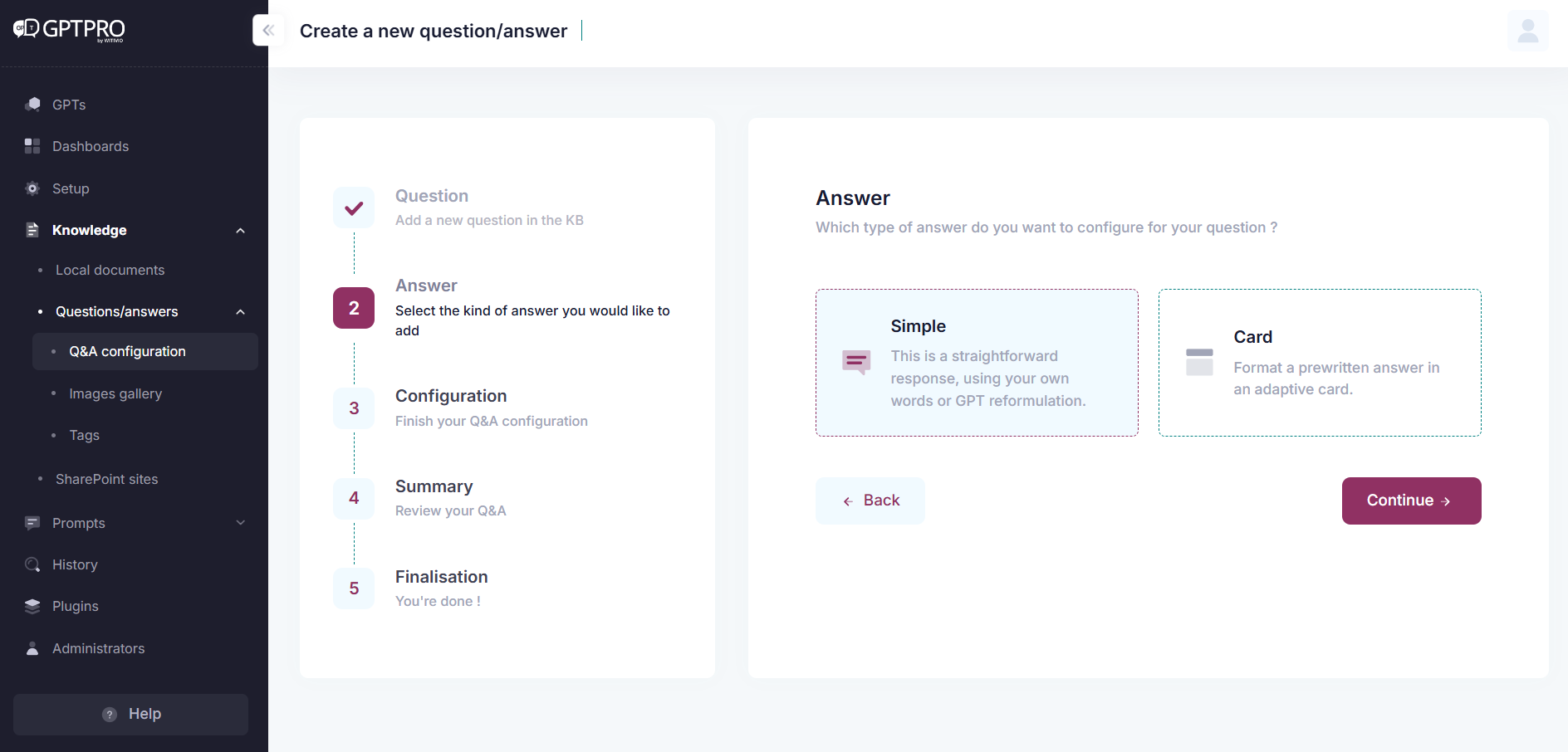This screenshot has height=752, width=1568.
Task: Click the user avatar in the top right
Action: [x=1527, y=30]
